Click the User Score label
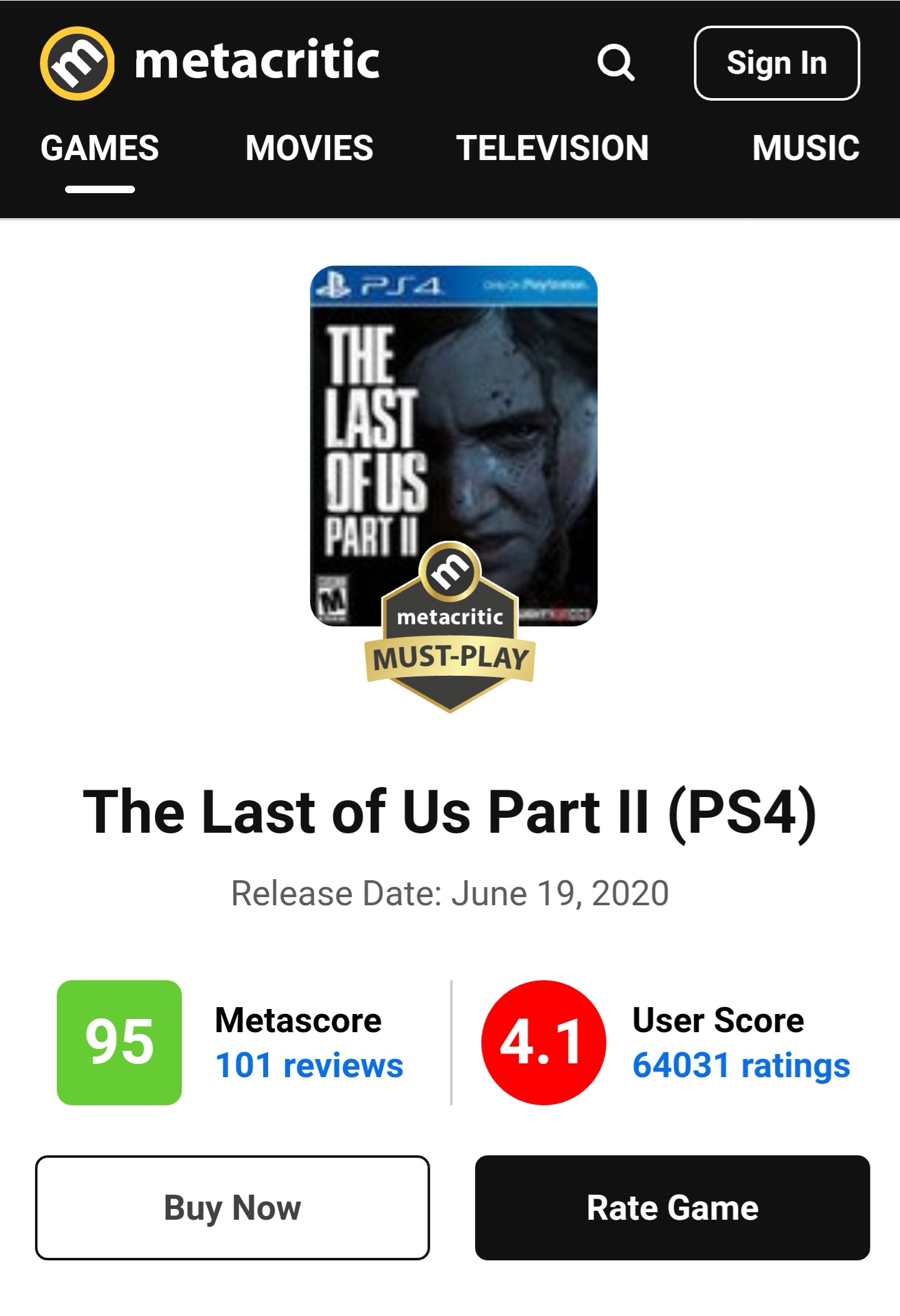Image resolution: width=900 pixels, height=1316 pixels. pos(718,1020)
